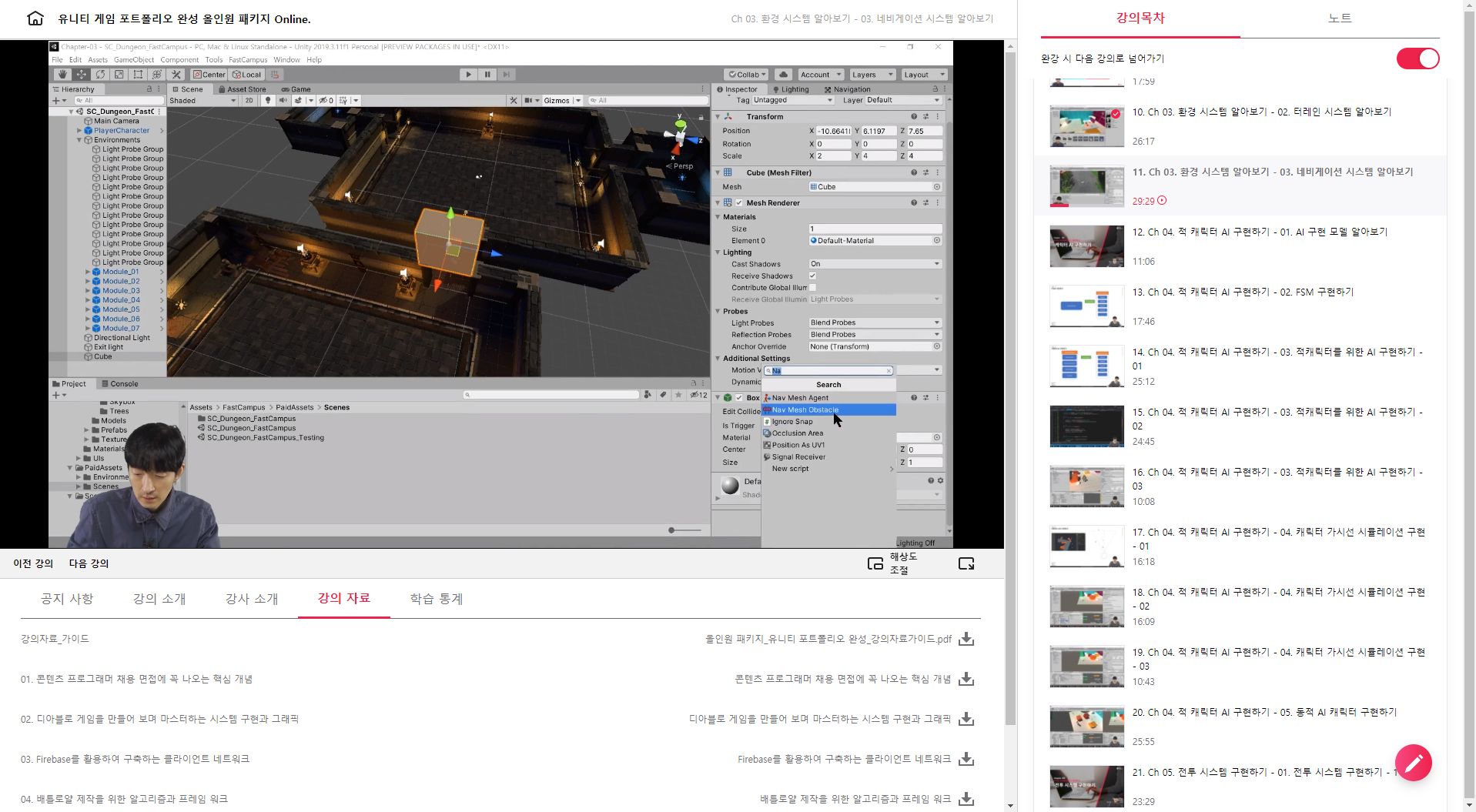The image size is (1476, 812).
Task: Toggle scene lighting bulb icon in Scene toolbar
Action: 268,100
